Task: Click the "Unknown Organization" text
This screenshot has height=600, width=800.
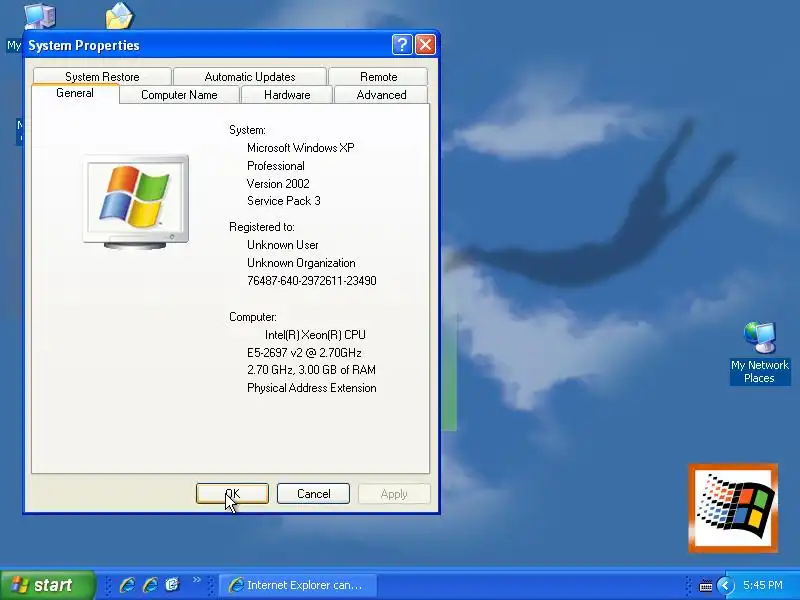Action: (x=301, y=263)
